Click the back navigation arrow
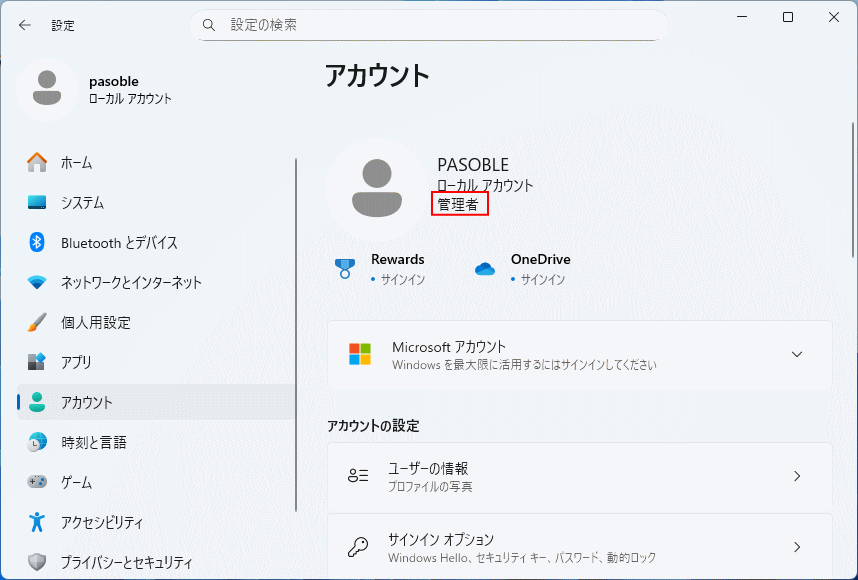 pyautogui.click(x=24, y=25)
